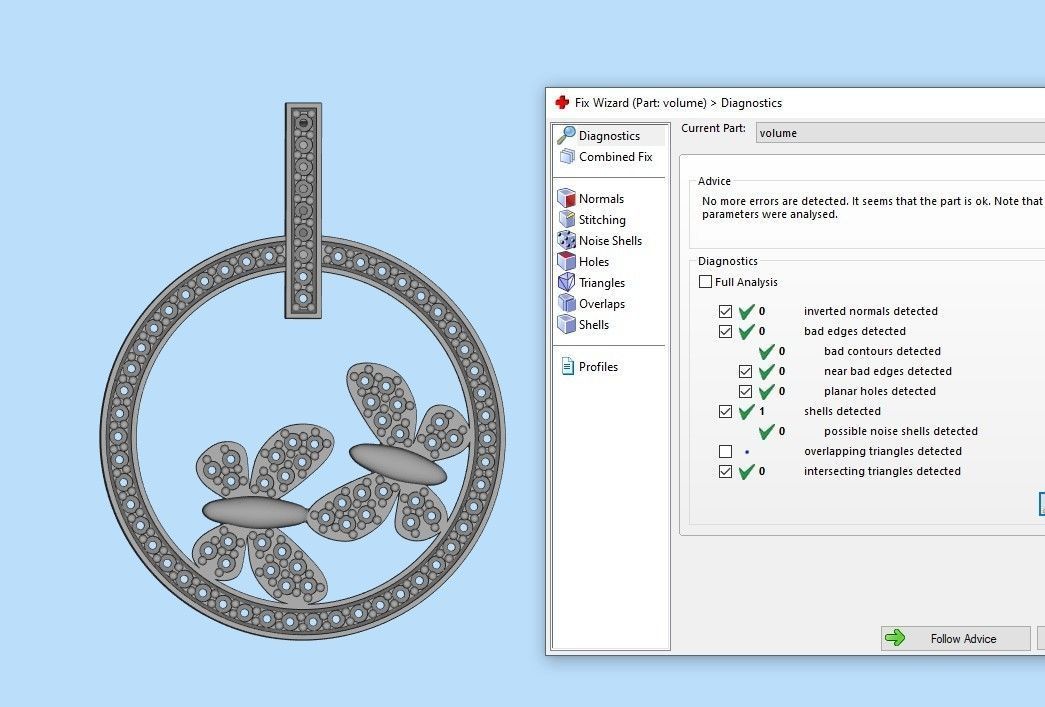
Task: Click the right butterfly body on the pendant
Action: [398, 464]
